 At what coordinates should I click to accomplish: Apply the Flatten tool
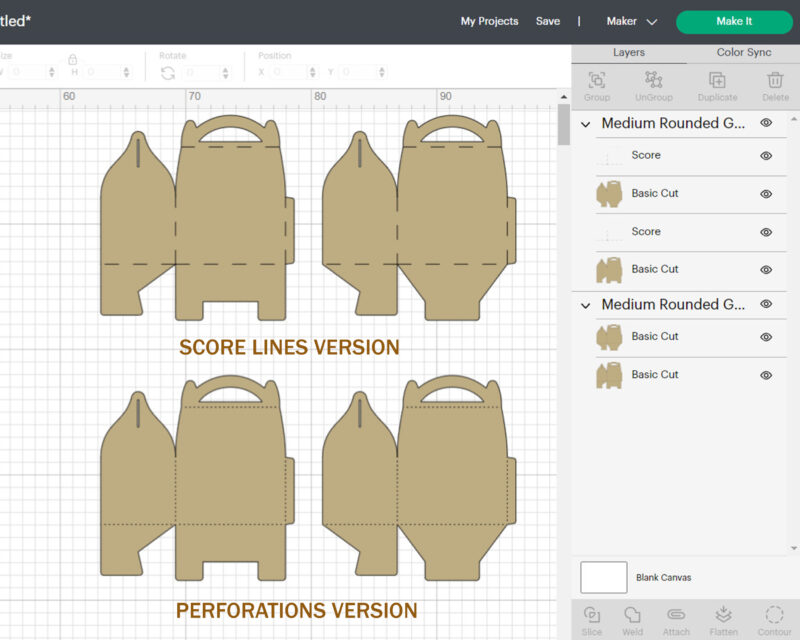(722, 618)
